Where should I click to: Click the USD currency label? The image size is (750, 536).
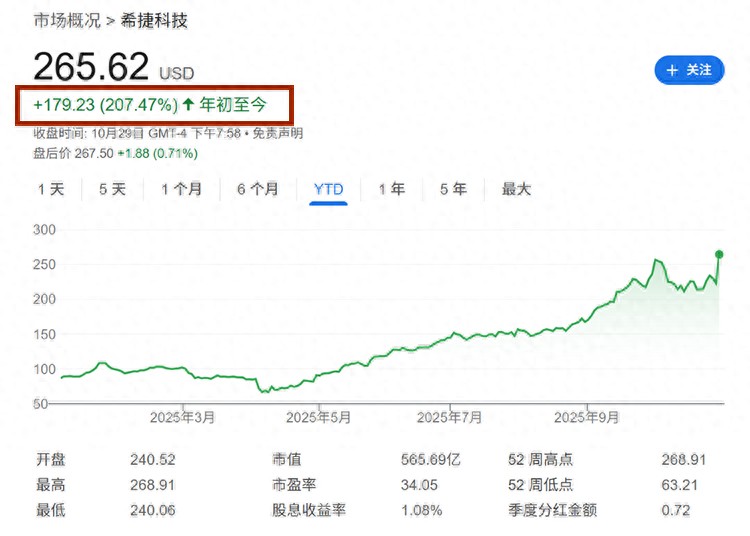(x=176, y=74)
